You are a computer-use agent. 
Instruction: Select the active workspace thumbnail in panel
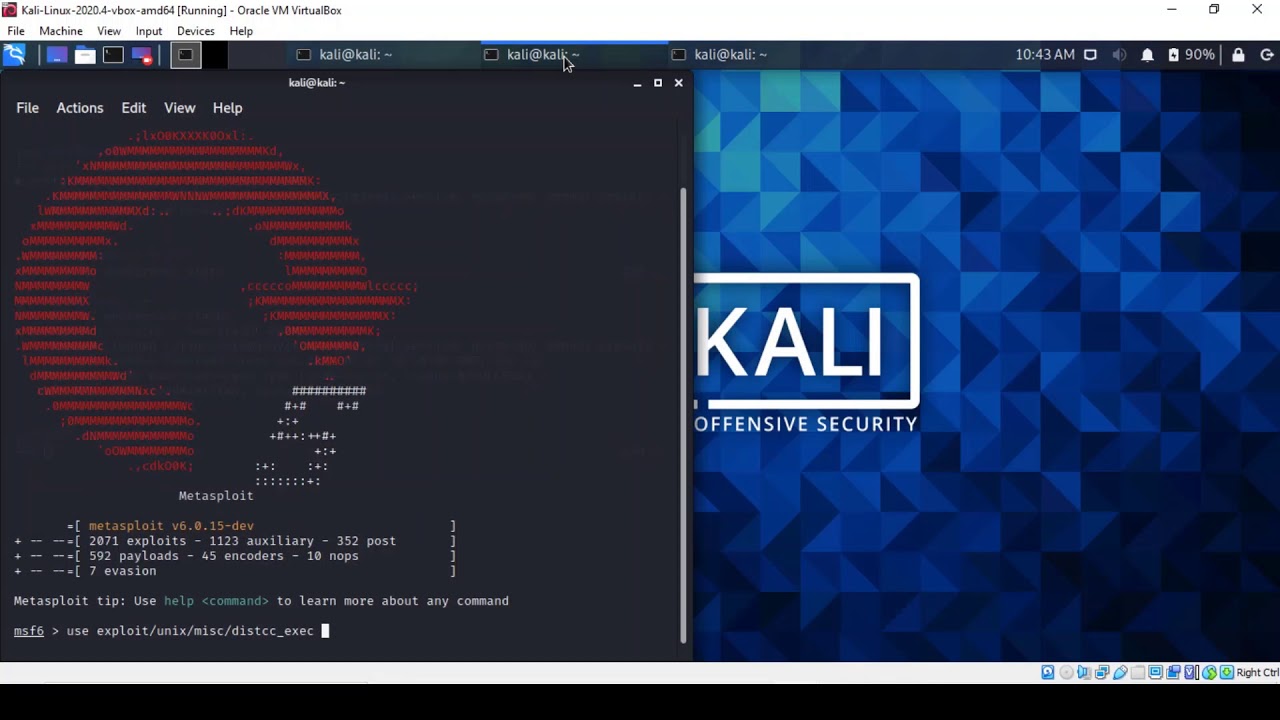[x=185, y=55]
